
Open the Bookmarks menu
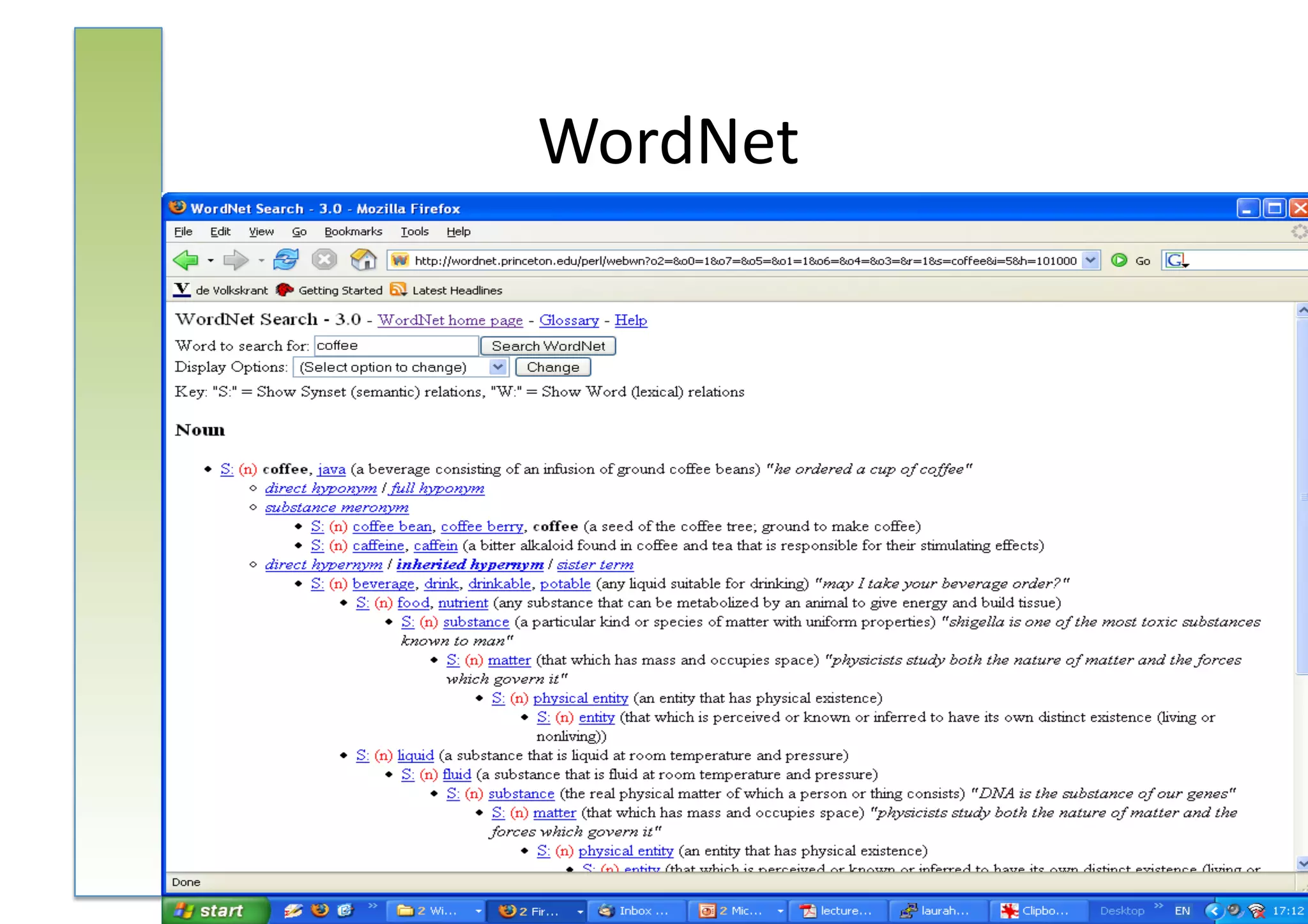pos(353,231)
